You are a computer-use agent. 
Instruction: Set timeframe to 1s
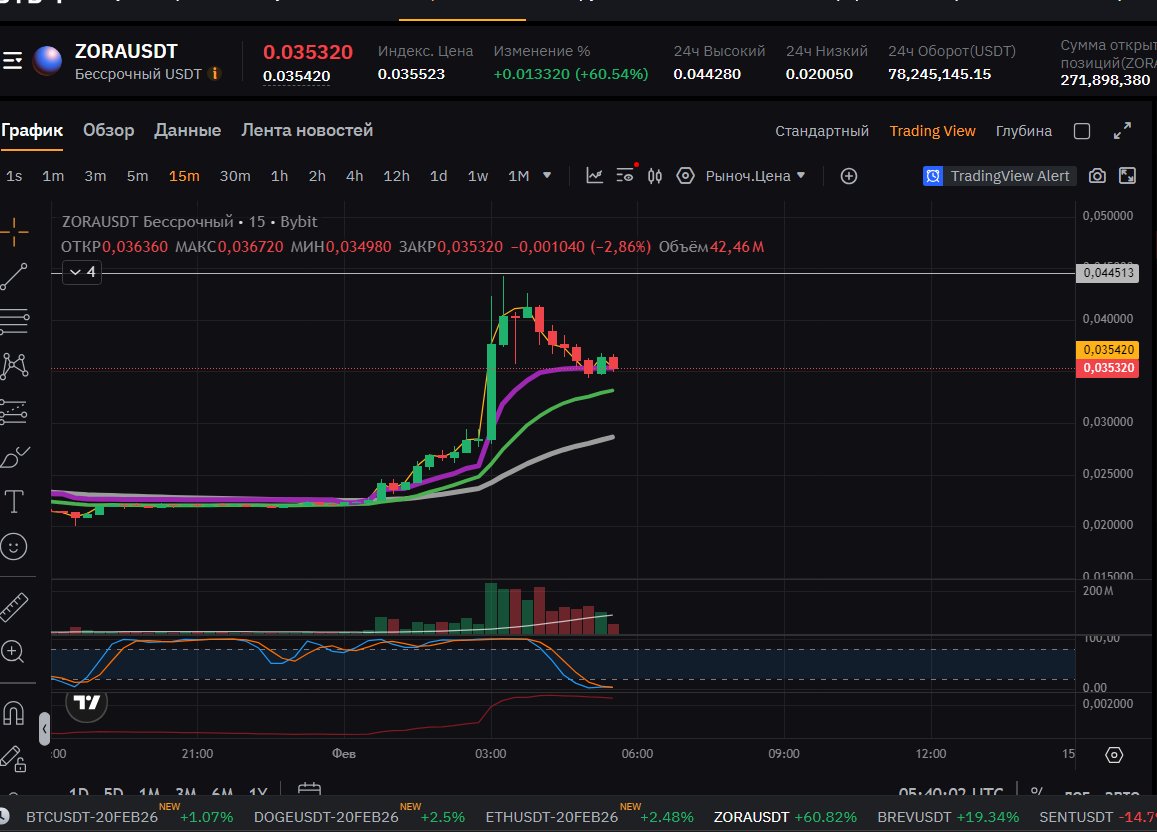(14, 176)
